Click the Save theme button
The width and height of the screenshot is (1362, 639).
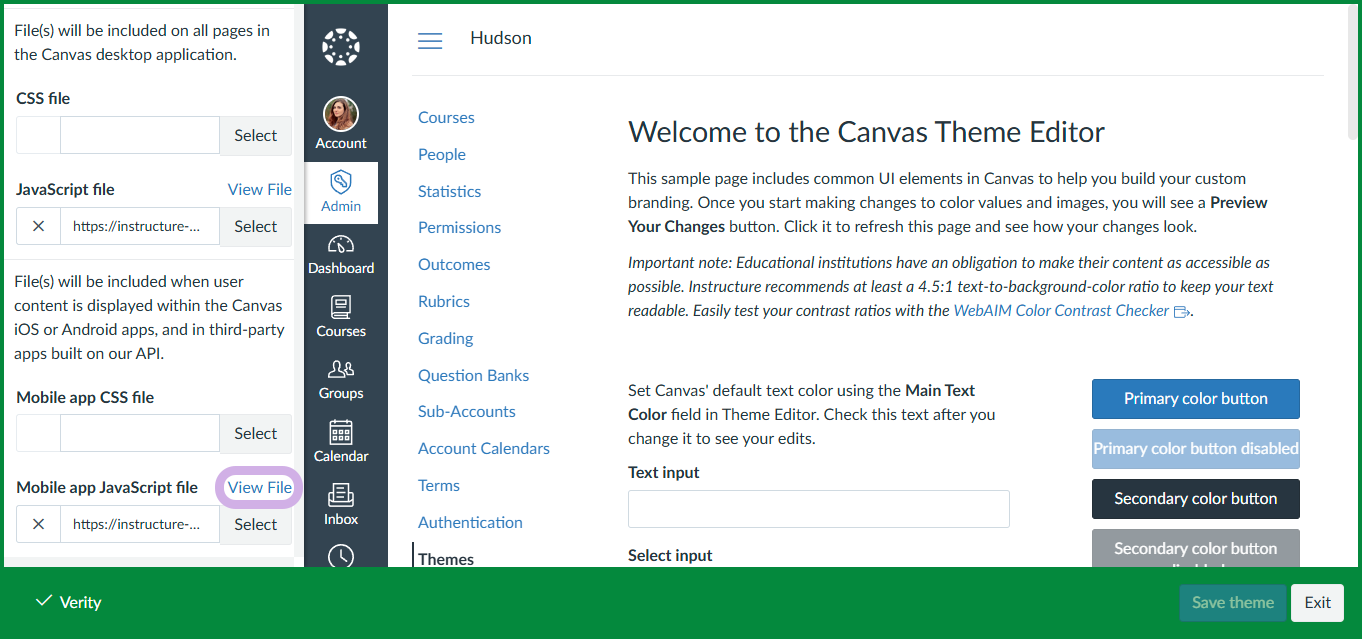[x=1232, y=602]
